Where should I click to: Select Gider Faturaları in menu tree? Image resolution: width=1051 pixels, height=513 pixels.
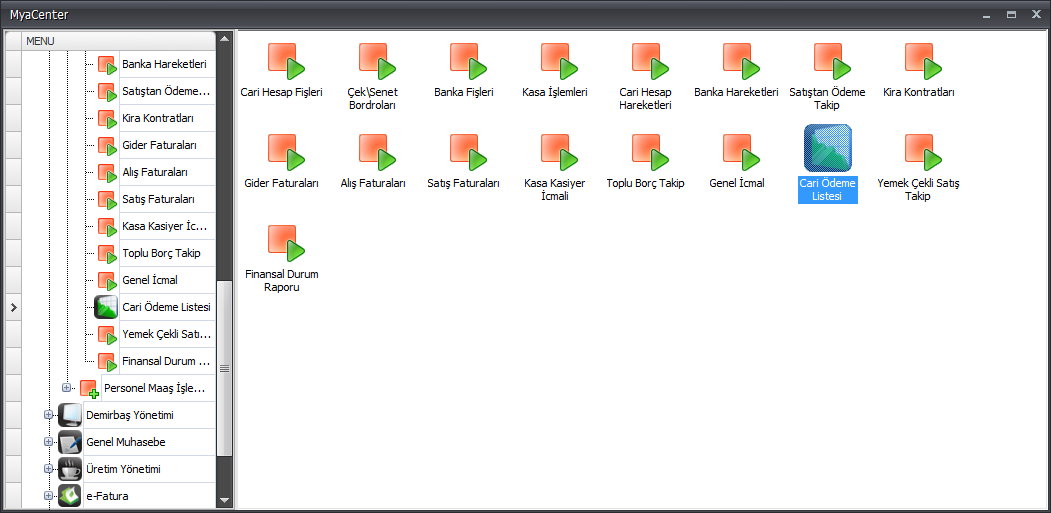tap(160, 145)
